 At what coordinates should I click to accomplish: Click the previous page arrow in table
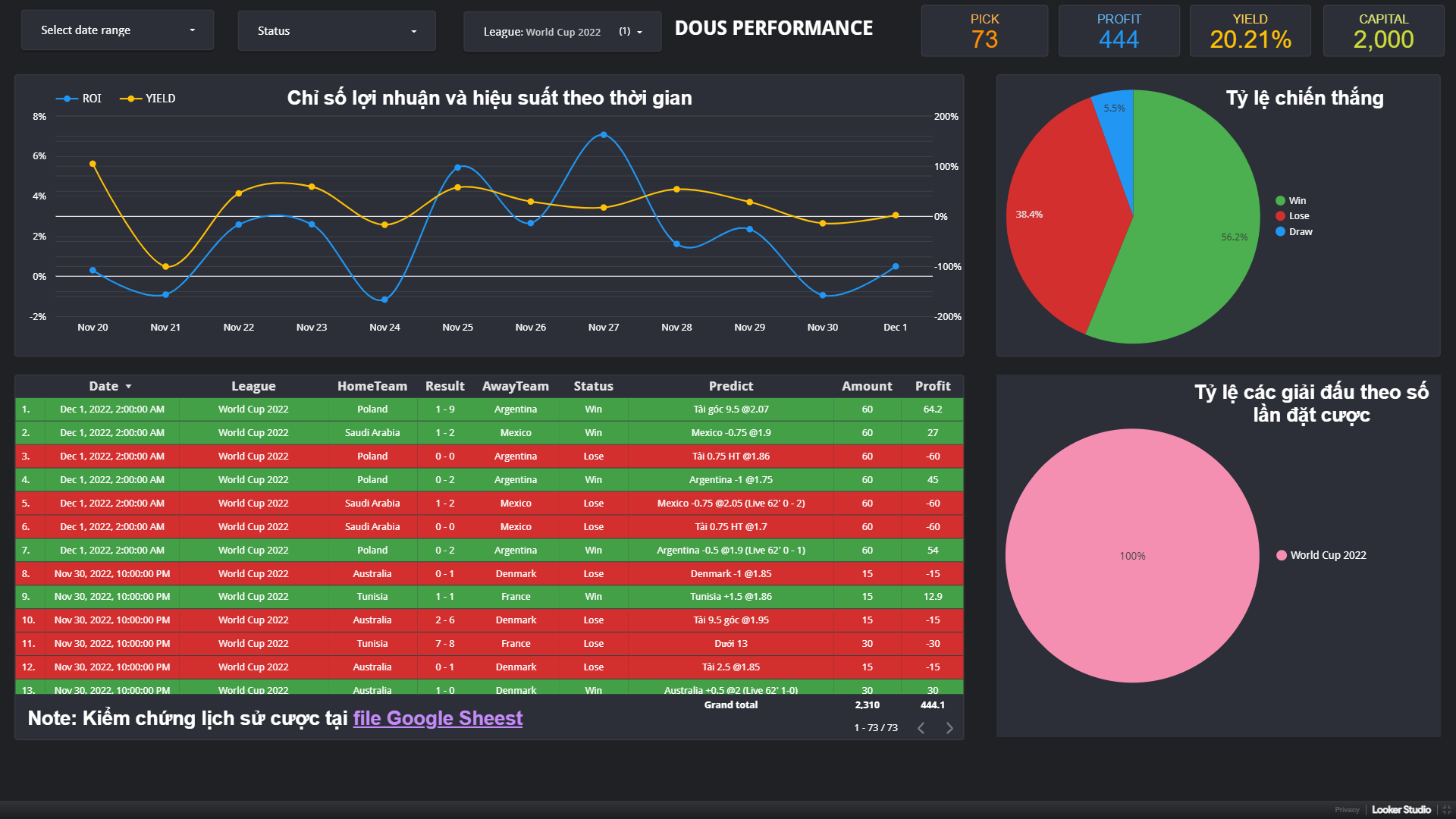pos(921,728)
